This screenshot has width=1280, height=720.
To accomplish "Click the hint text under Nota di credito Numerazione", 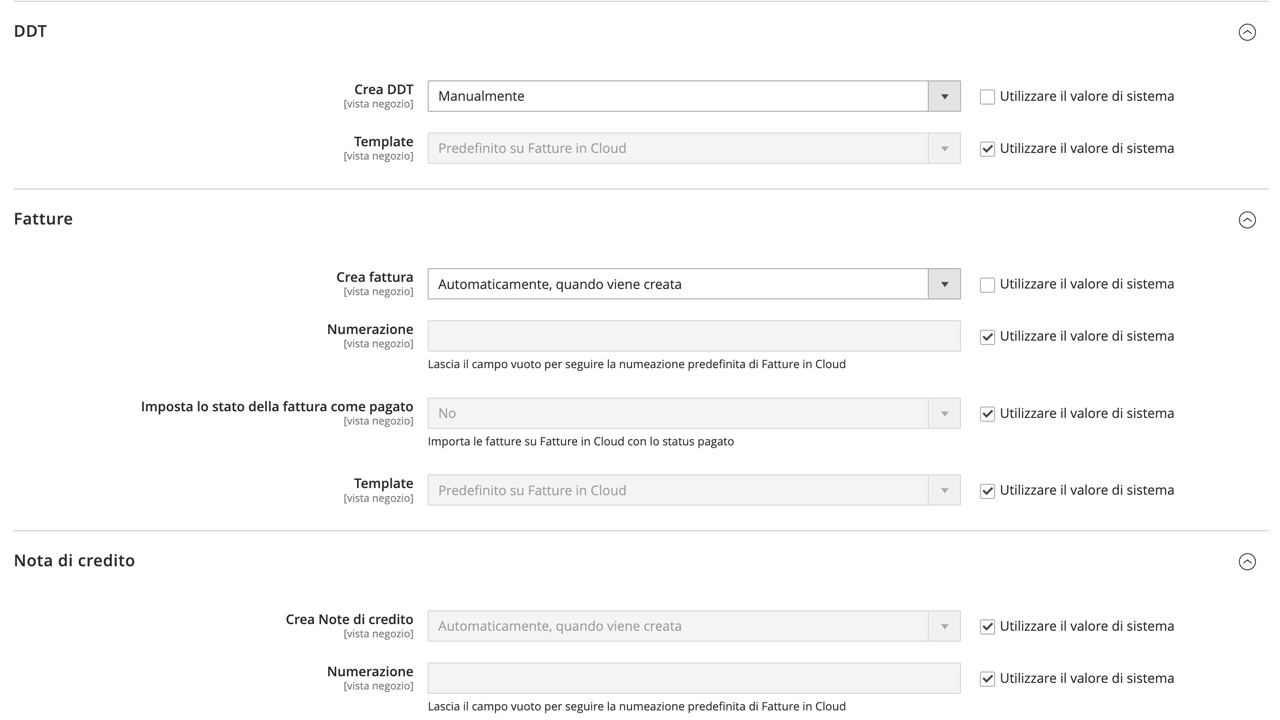I will coord(637,706).
